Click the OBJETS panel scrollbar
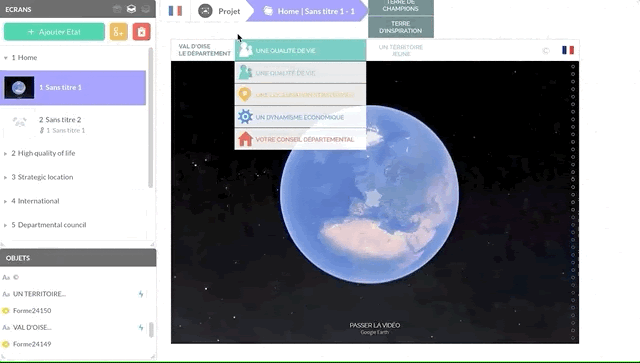The image size is (640, 363). (x=151, y=330)
